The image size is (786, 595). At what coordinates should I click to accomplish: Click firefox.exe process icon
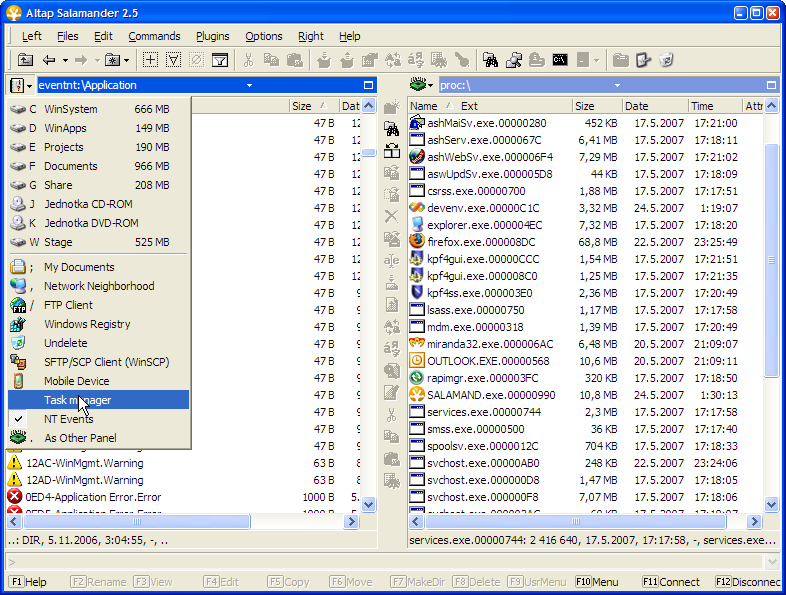417,242
